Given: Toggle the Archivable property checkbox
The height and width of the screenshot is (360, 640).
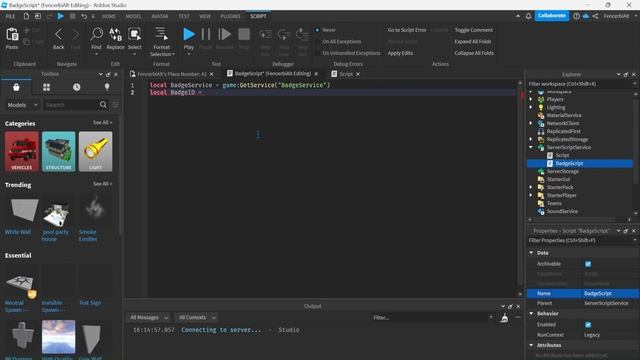Looking at the screenshot, I should pyautogui.click(x=588, y=264).
